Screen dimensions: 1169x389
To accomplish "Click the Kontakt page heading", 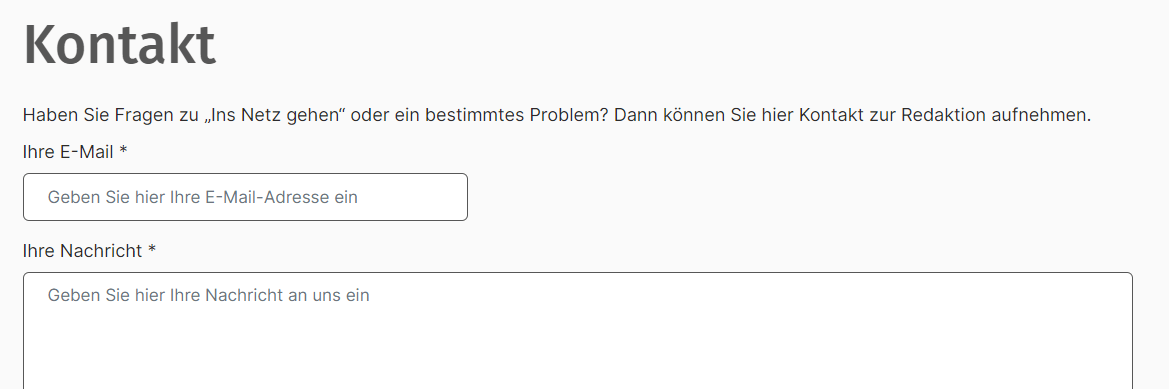I will [x=119, y=45].
